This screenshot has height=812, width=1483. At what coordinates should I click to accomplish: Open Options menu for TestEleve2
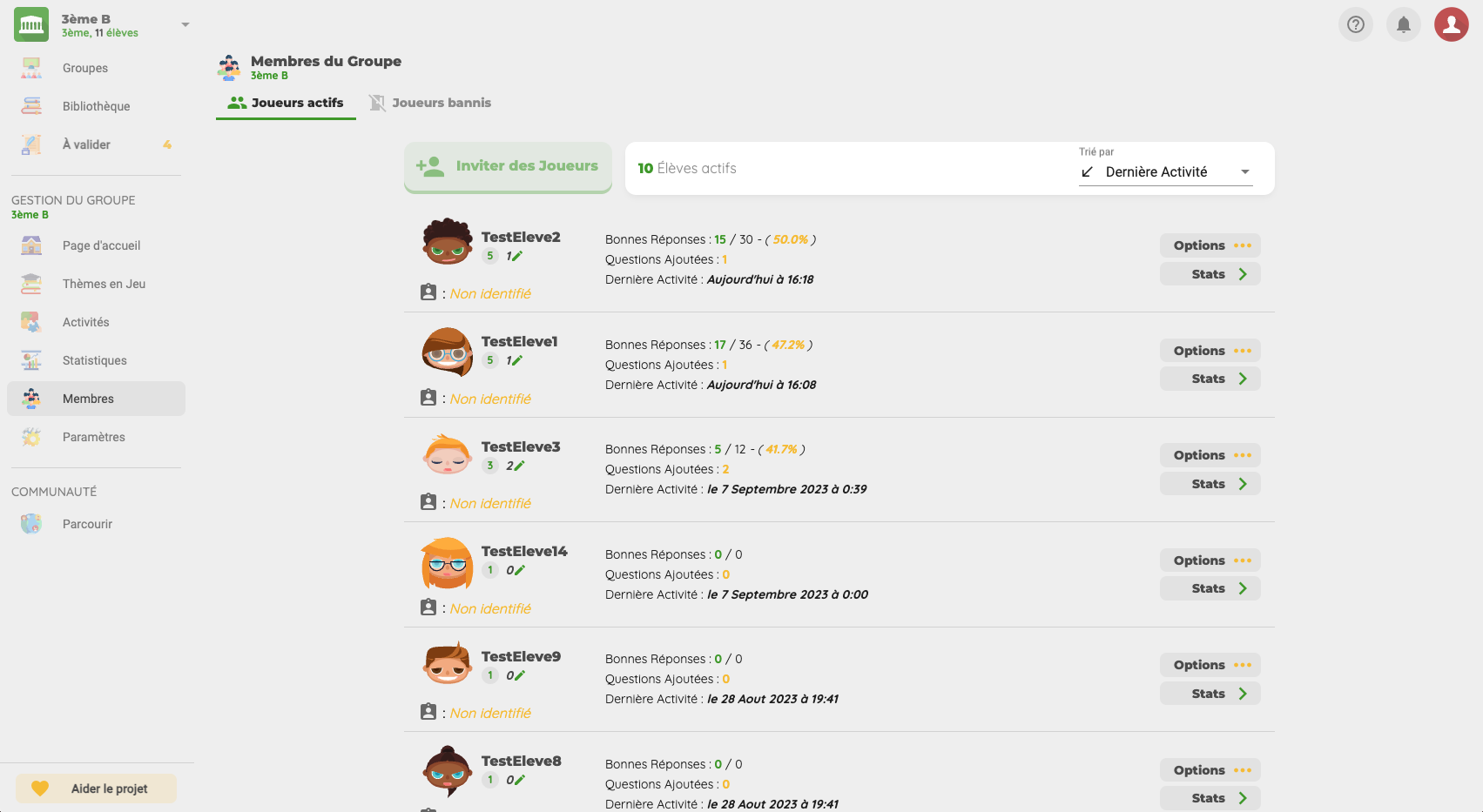coord(1210,245)
